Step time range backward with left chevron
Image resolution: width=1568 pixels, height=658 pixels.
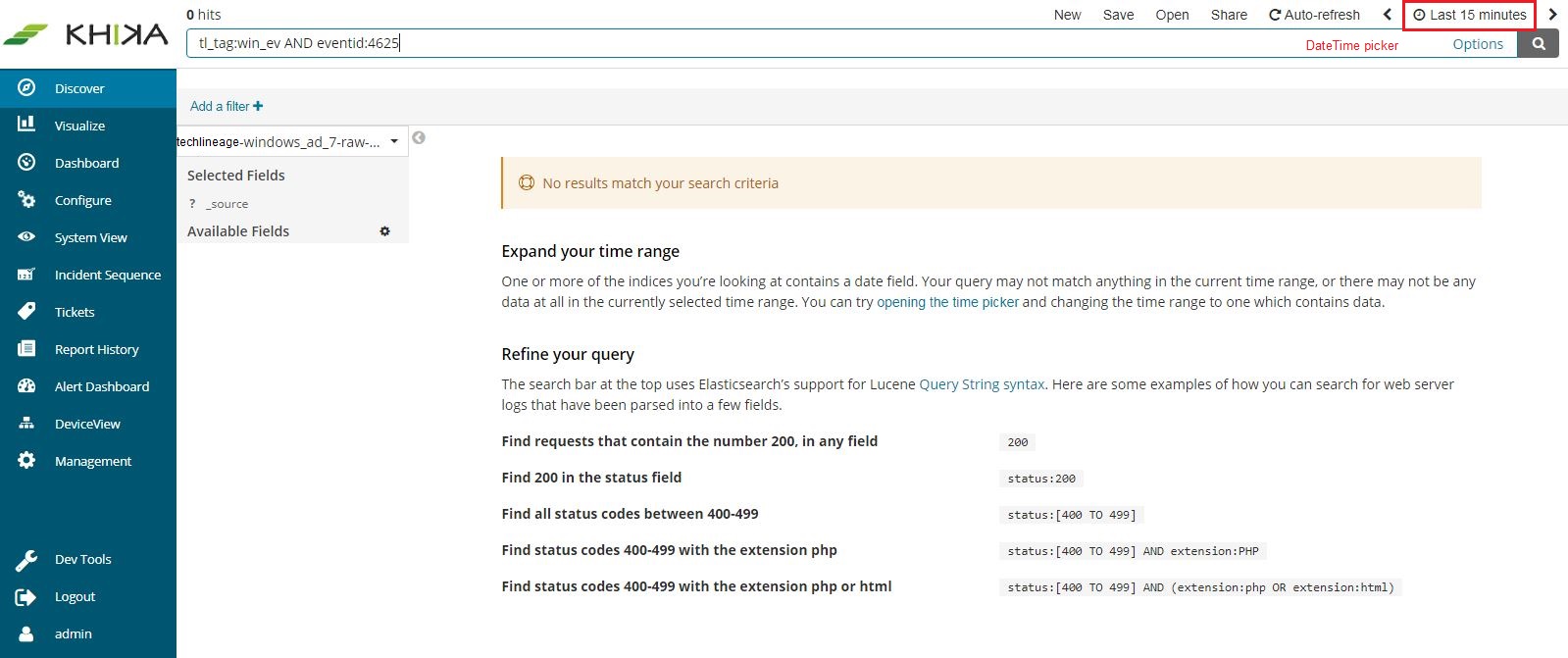point(1388,15)
